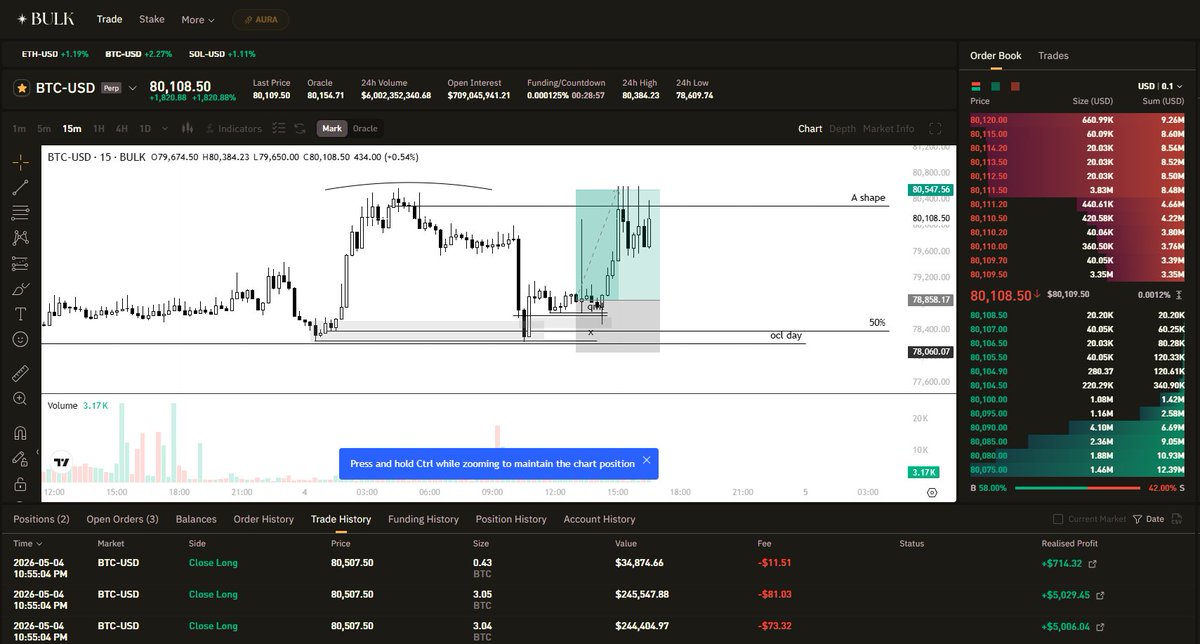Image resolution: width=1200 pixels, height=644 pixels.
Task: Switch chart panel to Depth view
Action: pyautogui.click(x=842, y=128)
